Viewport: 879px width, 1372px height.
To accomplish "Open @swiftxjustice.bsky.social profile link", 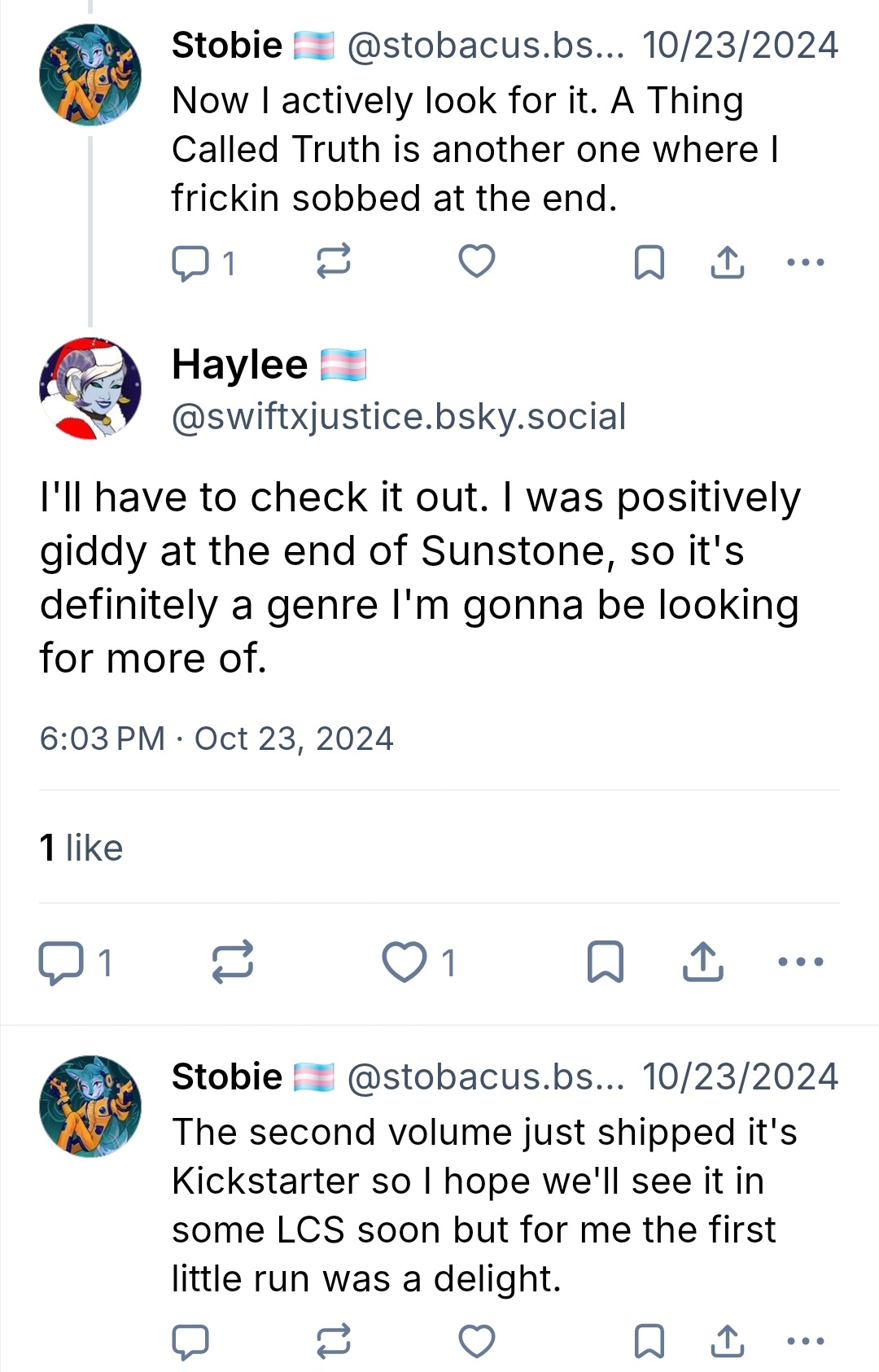I will pos(399,417).
